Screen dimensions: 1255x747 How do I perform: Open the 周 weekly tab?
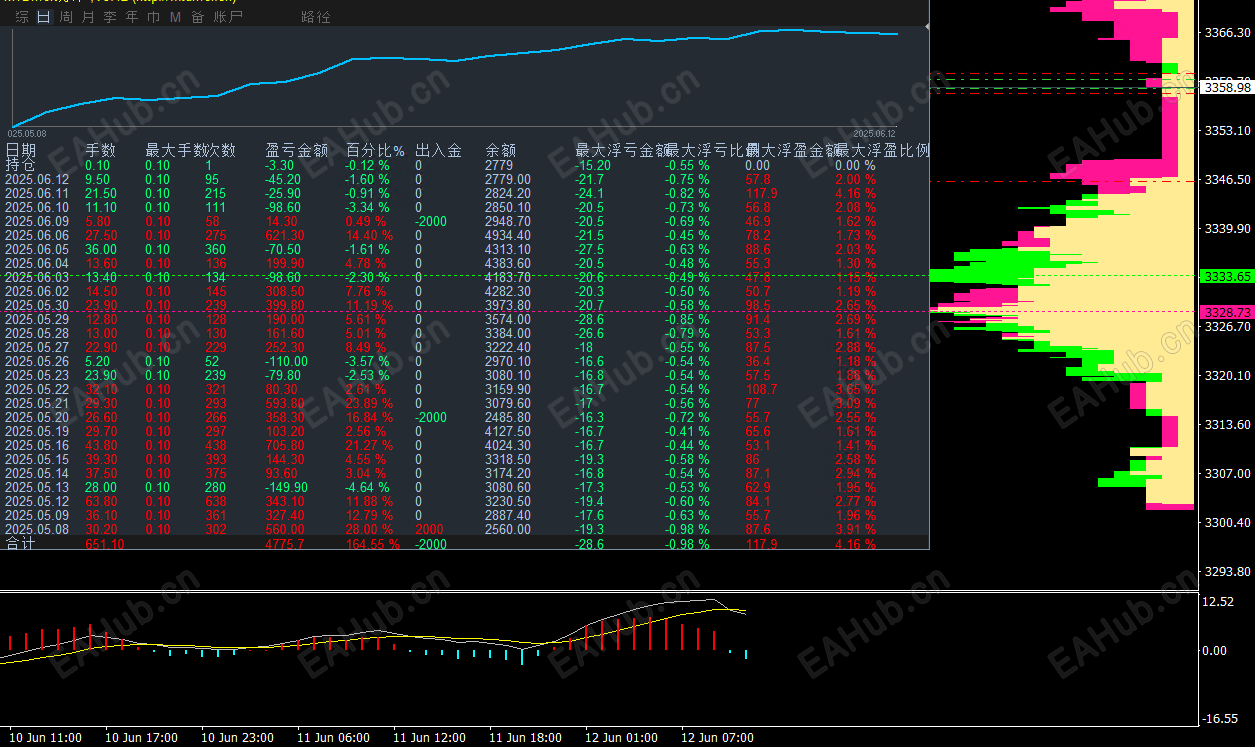[x=66, y=17]
